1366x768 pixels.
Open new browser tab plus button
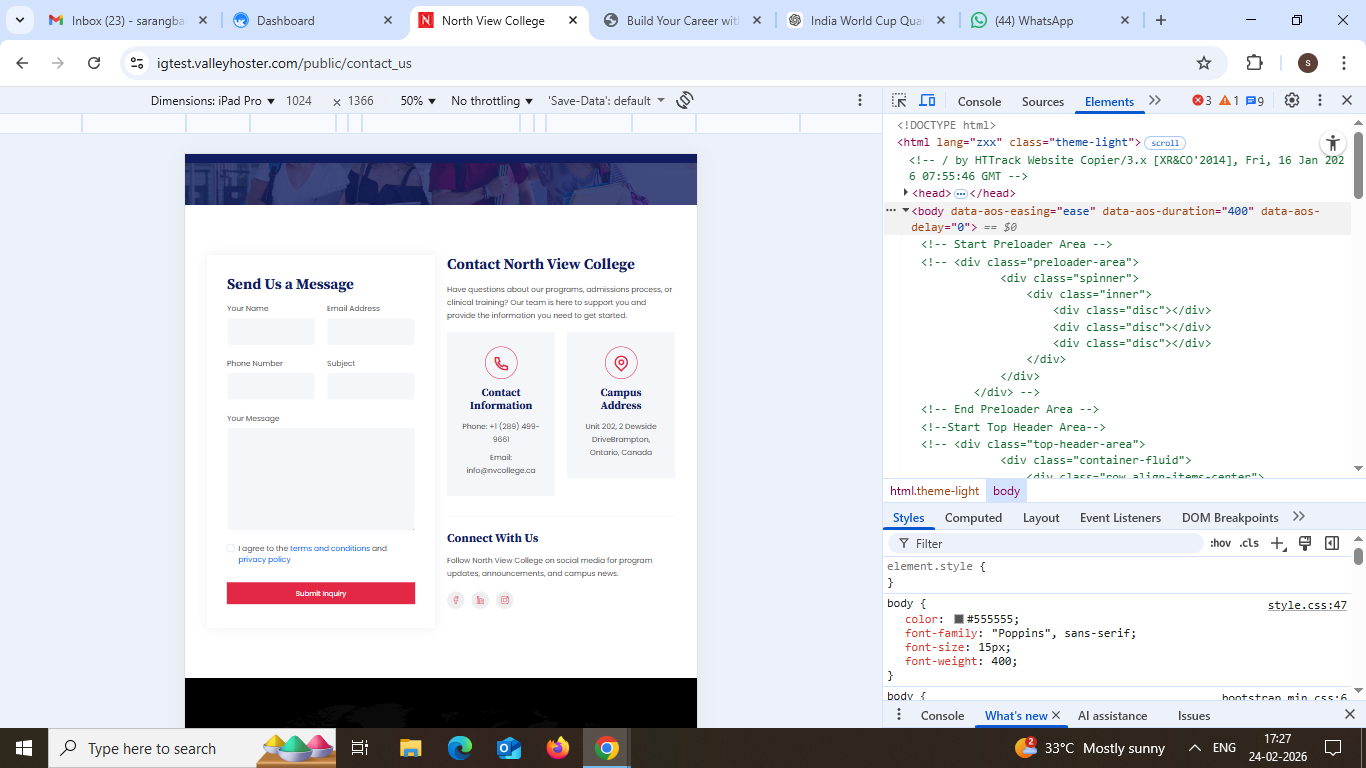[x=1161, y=20]
